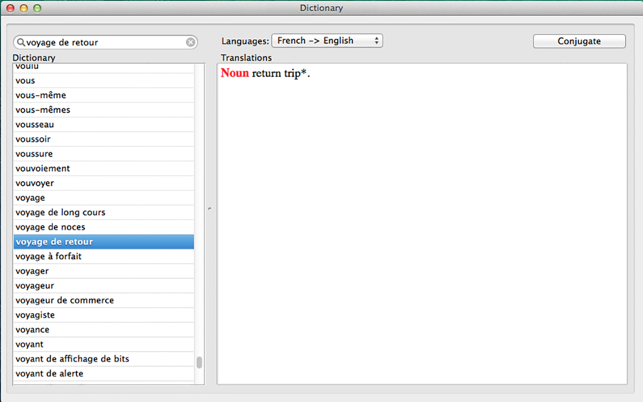Viewport: 643px width, 402px height.
Task: Select the verb 'voyager' in the list
Action: pyautogui.click(x=104, y=271)
